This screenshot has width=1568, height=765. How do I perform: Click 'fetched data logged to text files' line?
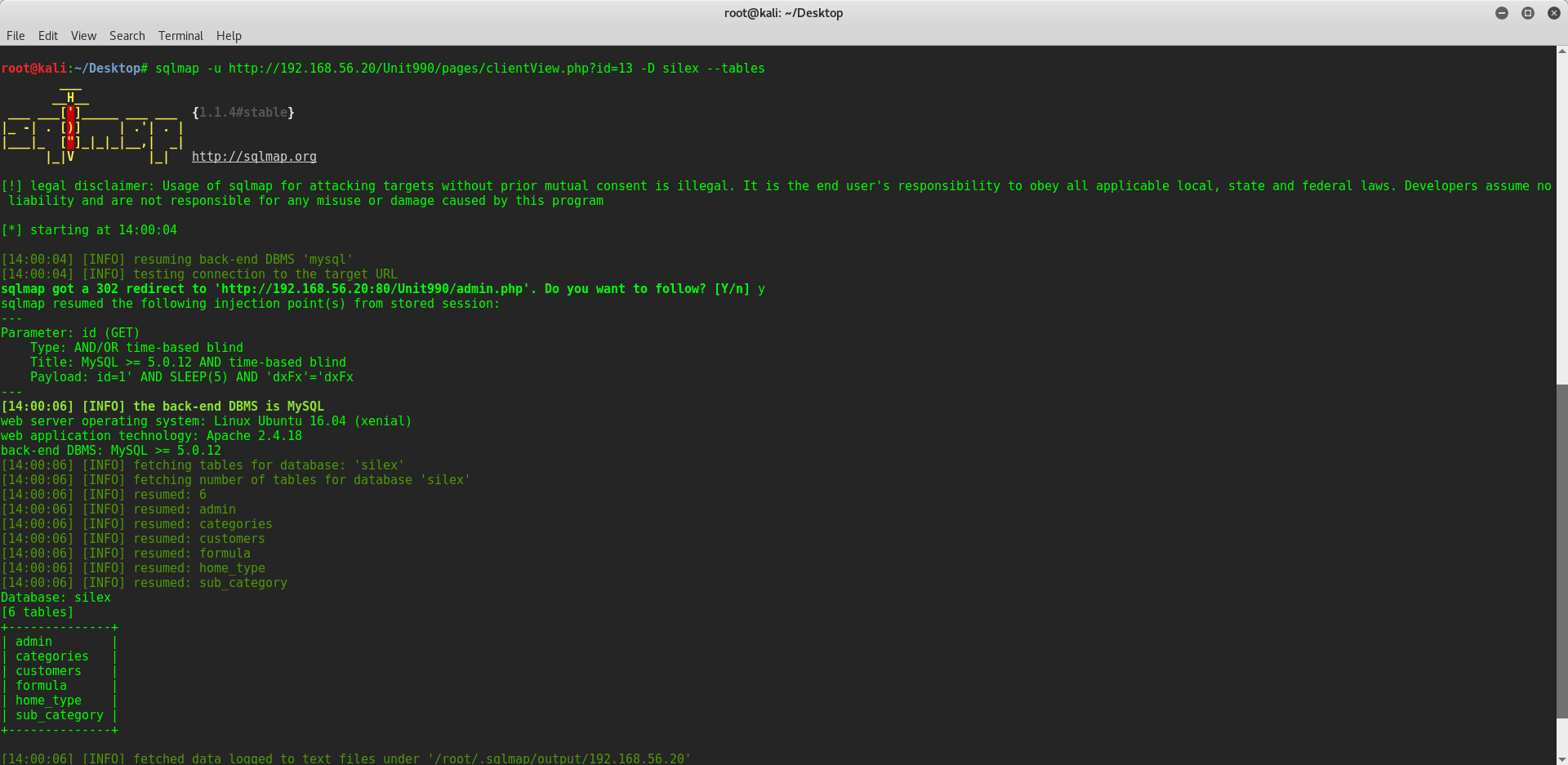point(346,758)
